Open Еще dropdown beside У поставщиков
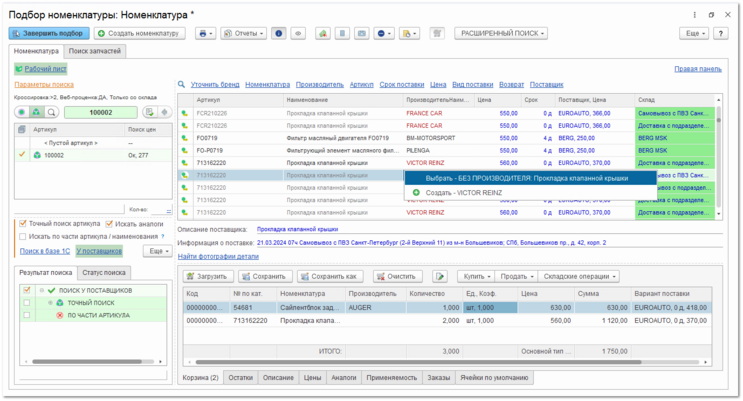This screenshot has width=743, height=401. coord(158,251)
